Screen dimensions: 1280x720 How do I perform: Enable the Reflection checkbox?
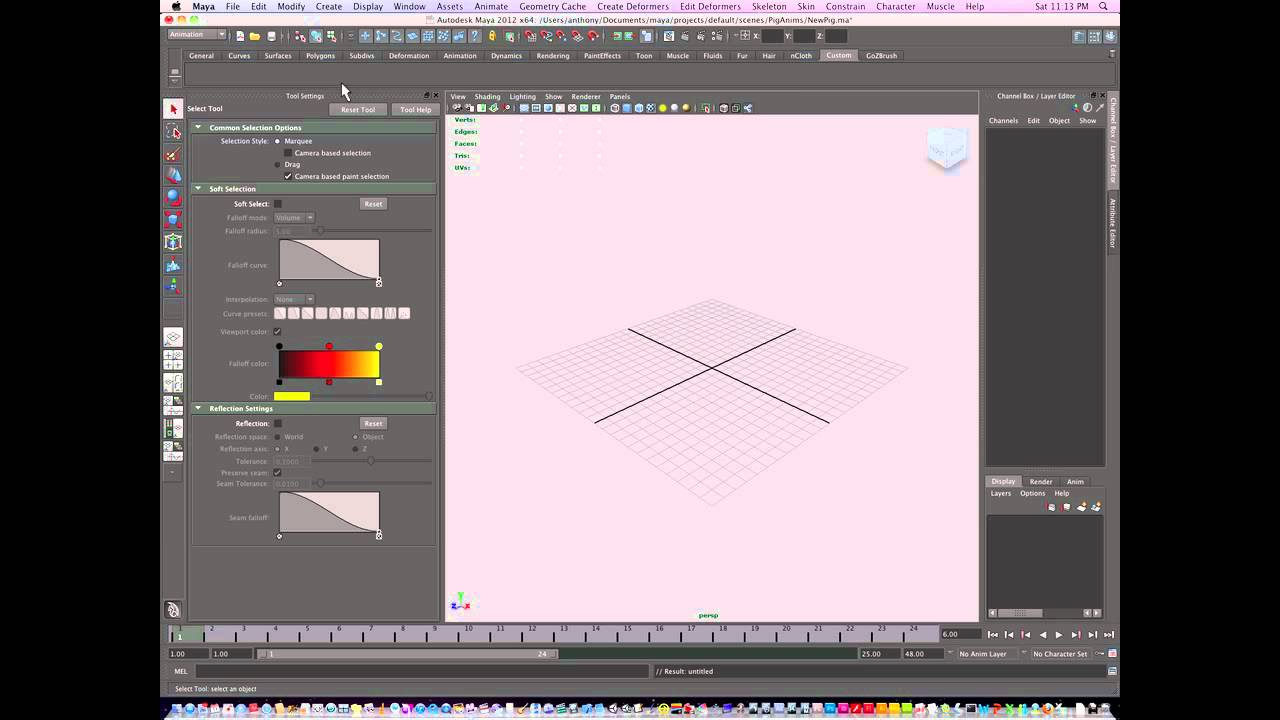tap(278, 423)
